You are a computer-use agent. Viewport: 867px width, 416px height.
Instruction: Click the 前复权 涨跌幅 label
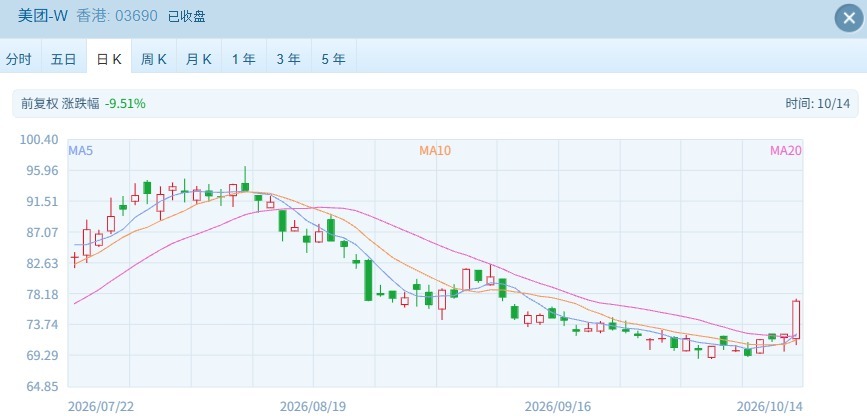coord(60,103)
